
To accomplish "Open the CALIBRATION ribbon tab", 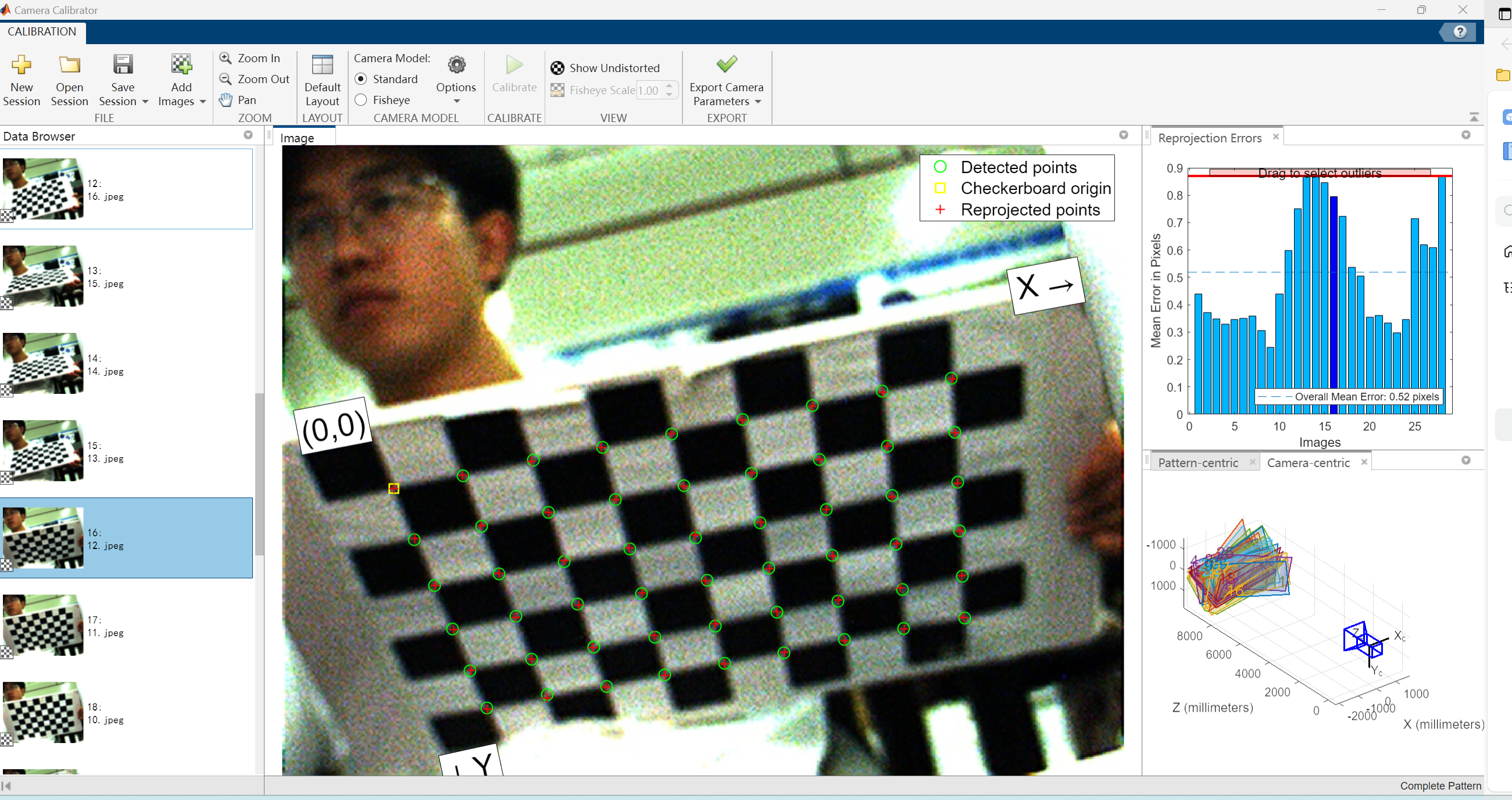I will 42,32.
